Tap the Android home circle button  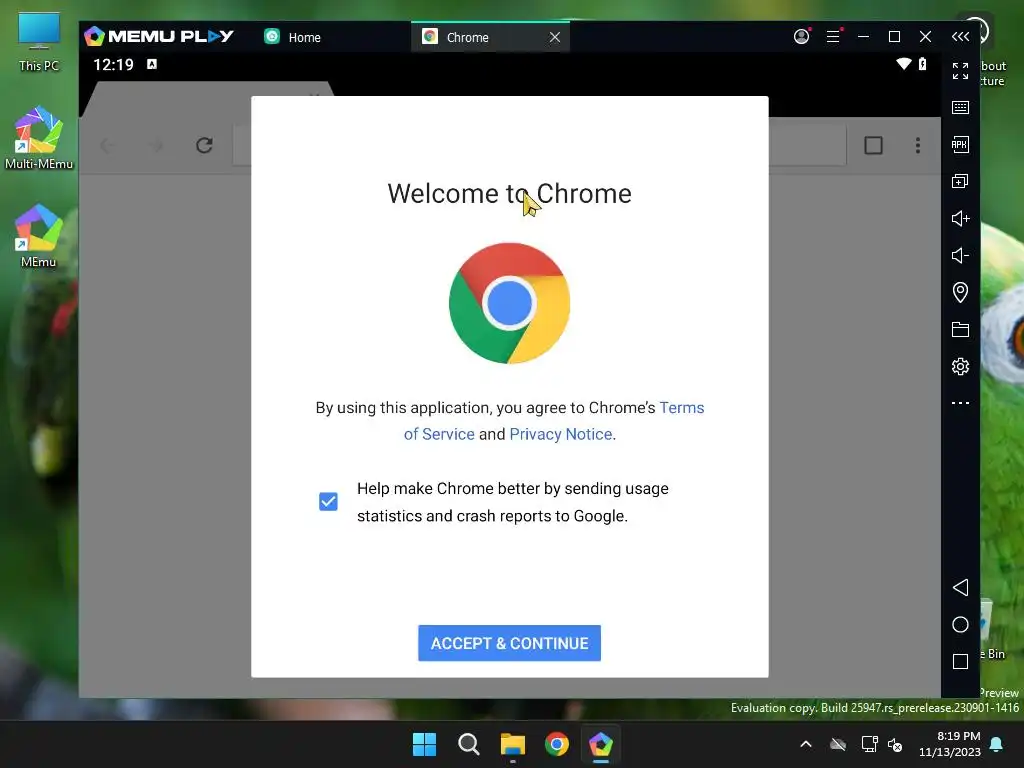[960, 624]
